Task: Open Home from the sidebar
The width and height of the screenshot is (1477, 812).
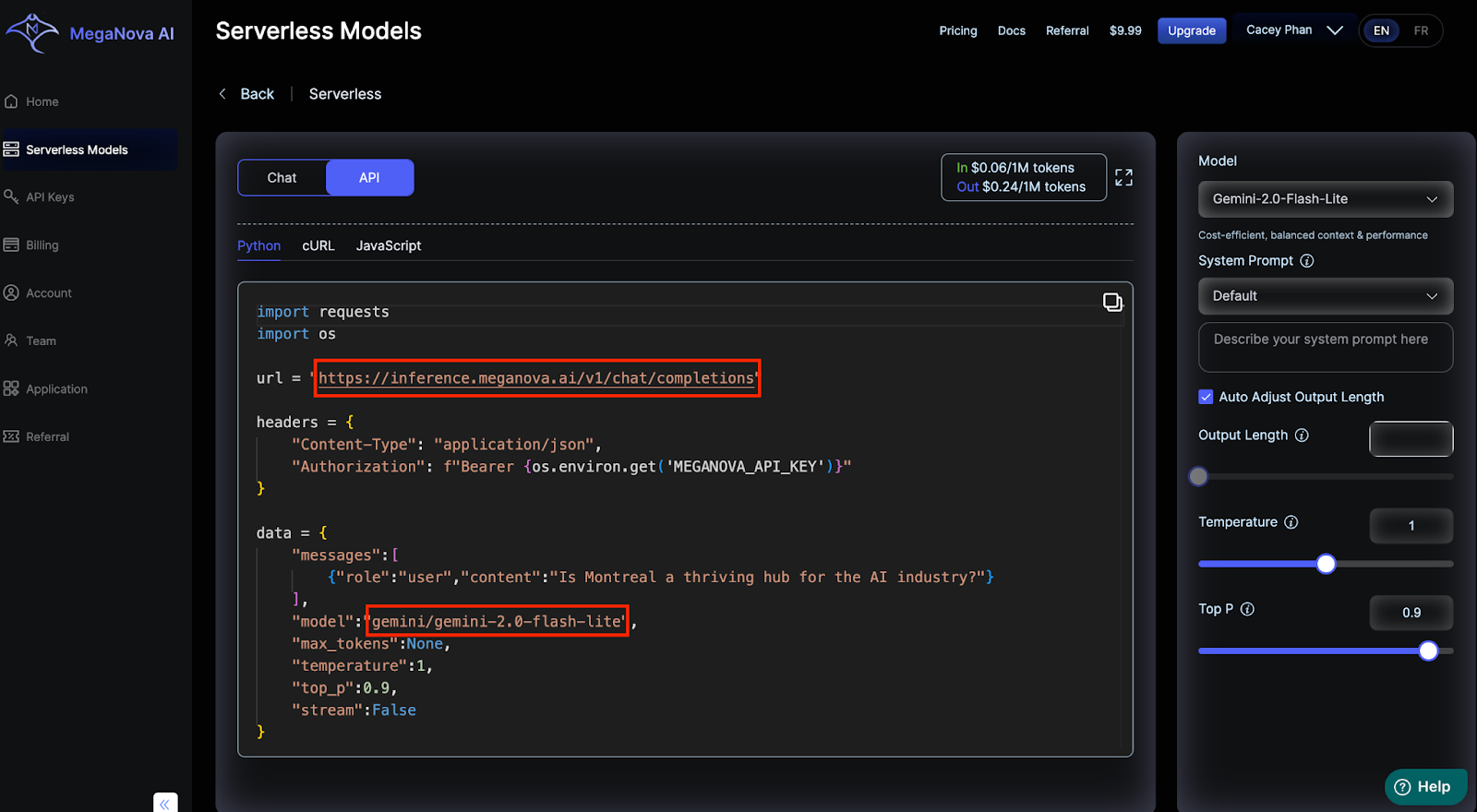Action: coord(42,101)
